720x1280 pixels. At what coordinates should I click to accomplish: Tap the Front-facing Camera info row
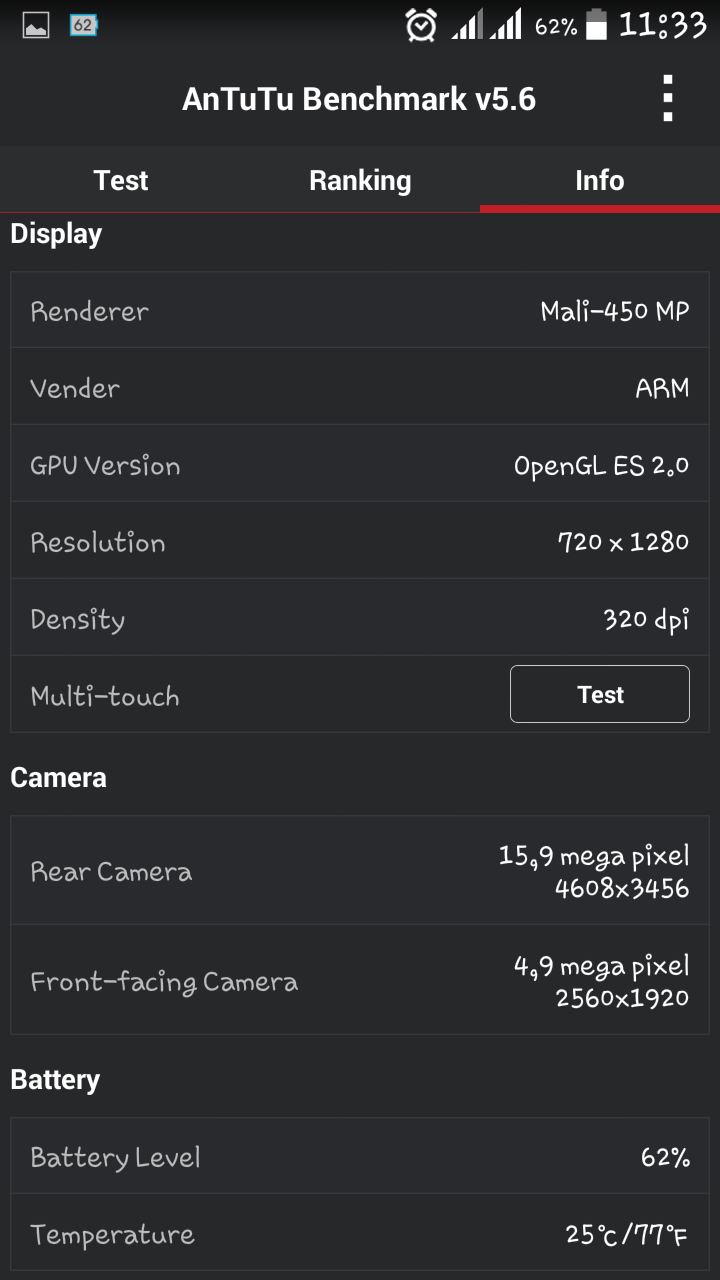360,980
